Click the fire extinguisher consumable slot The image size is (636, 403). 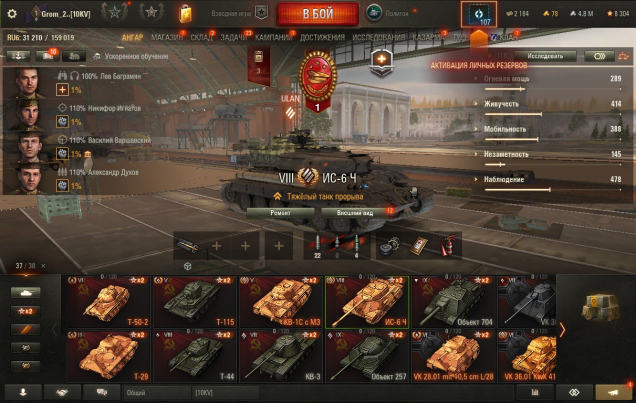448,246
